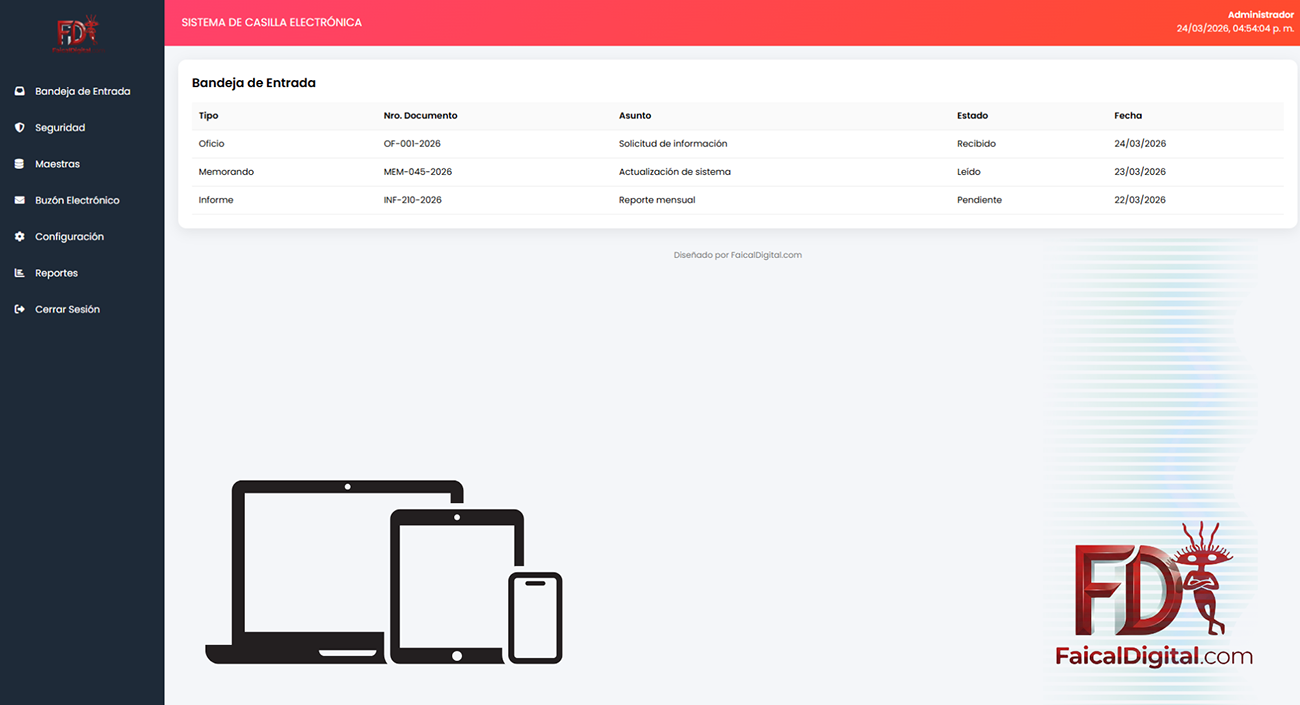Click the INF-210-2026 document number
The width and height of the screenshot is (1300, 705).
coord(412,200)
